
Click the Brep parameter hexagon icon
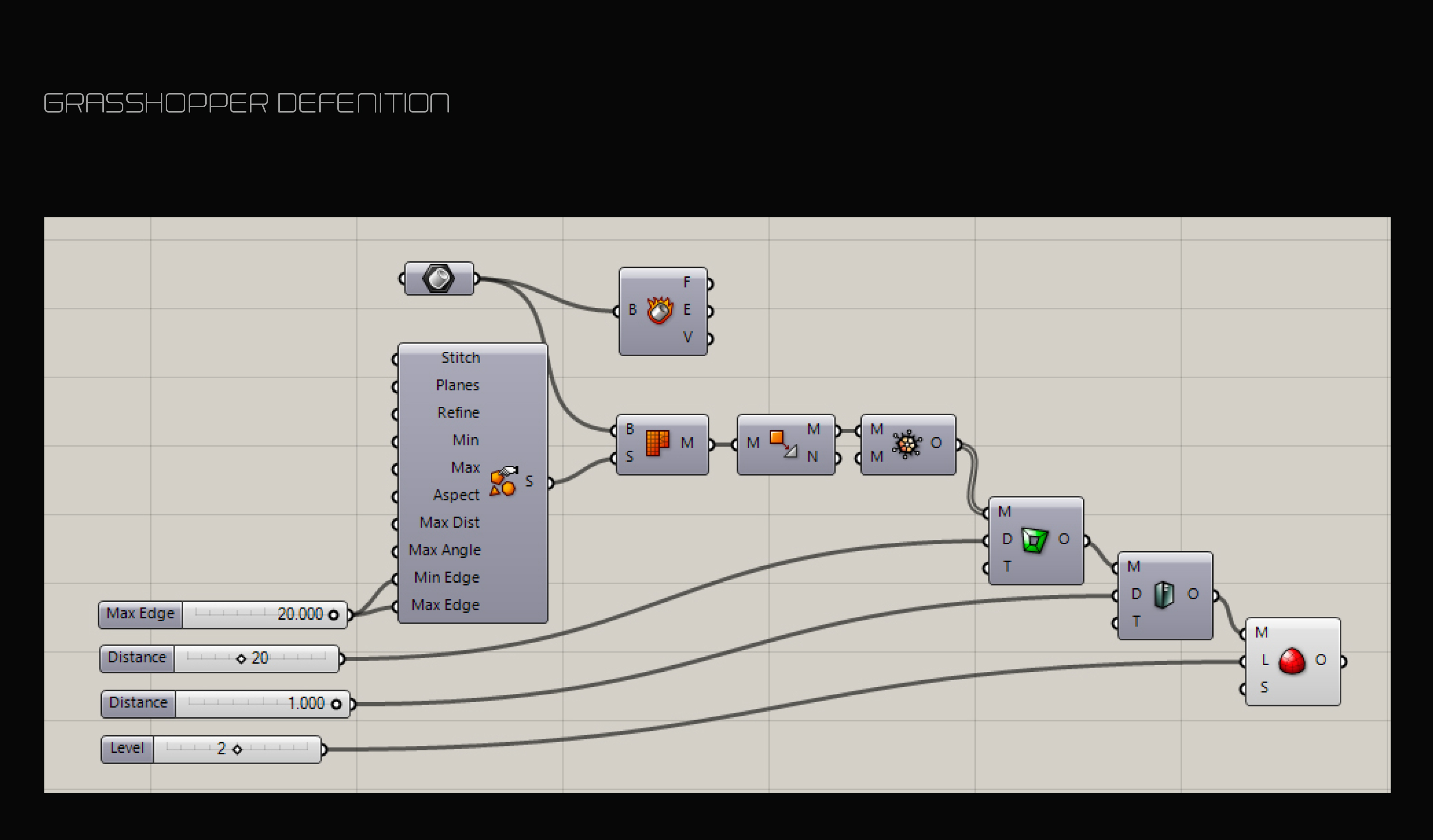point(439,279)
